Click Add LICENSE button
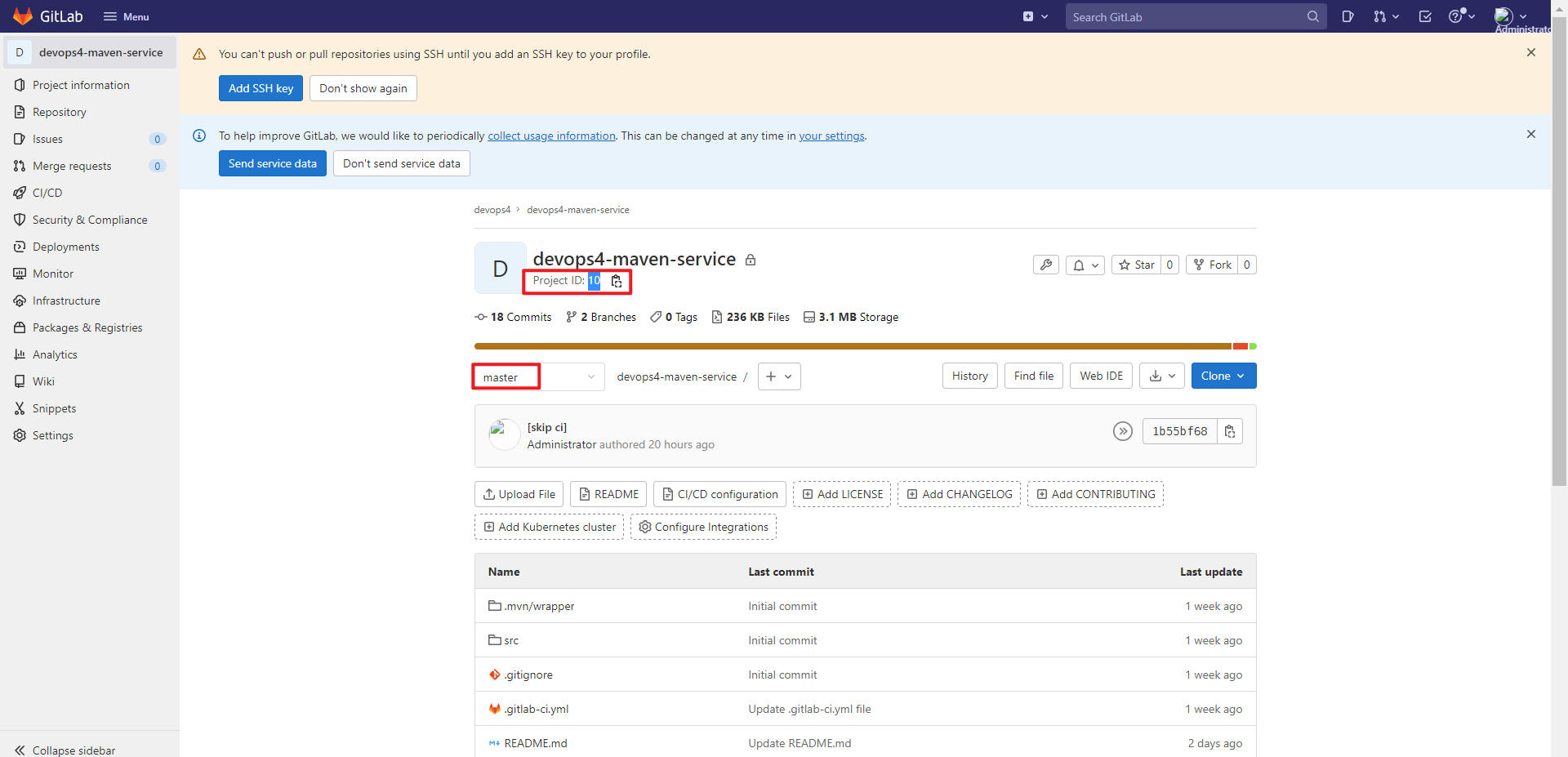Image resolution: width=1568 pixels, height=757 pixels. (842, 494)
